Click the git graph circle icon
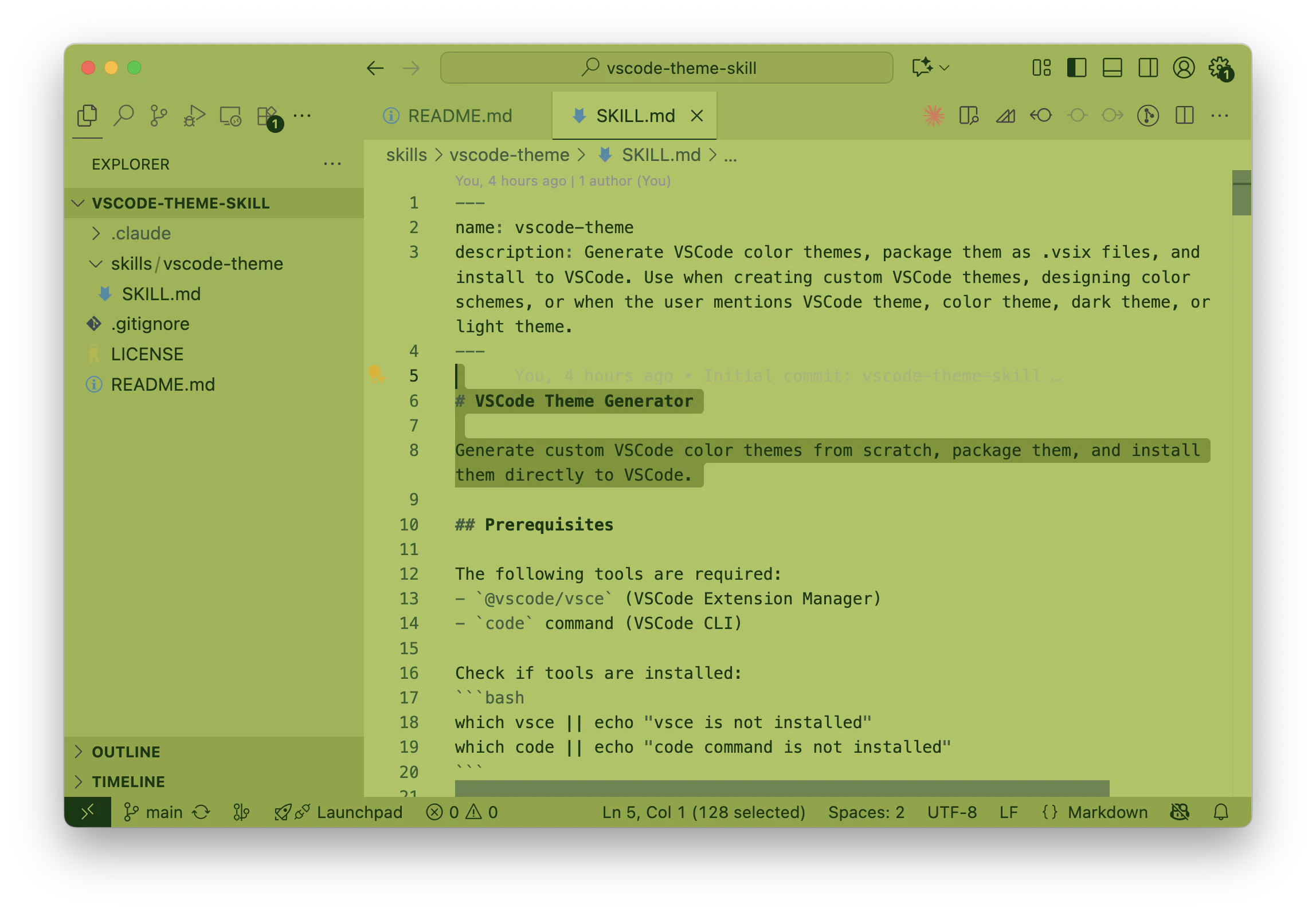 point(1148,116)
